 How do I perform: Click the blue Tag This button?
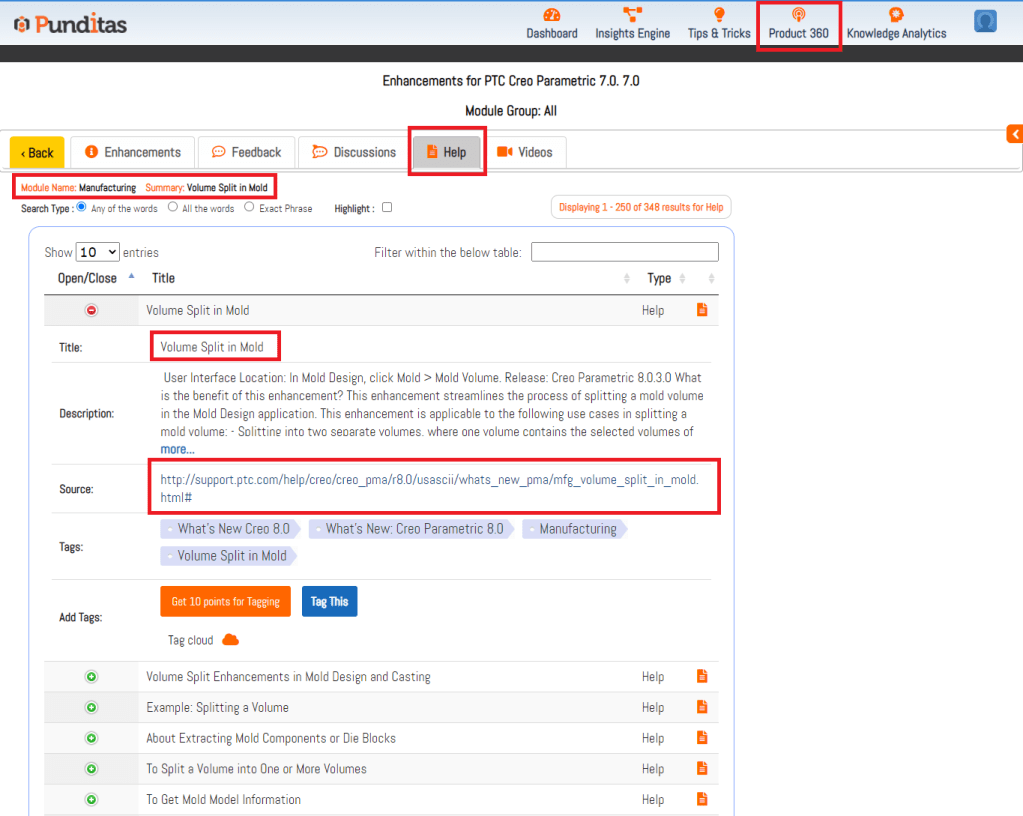click(329, 601)
